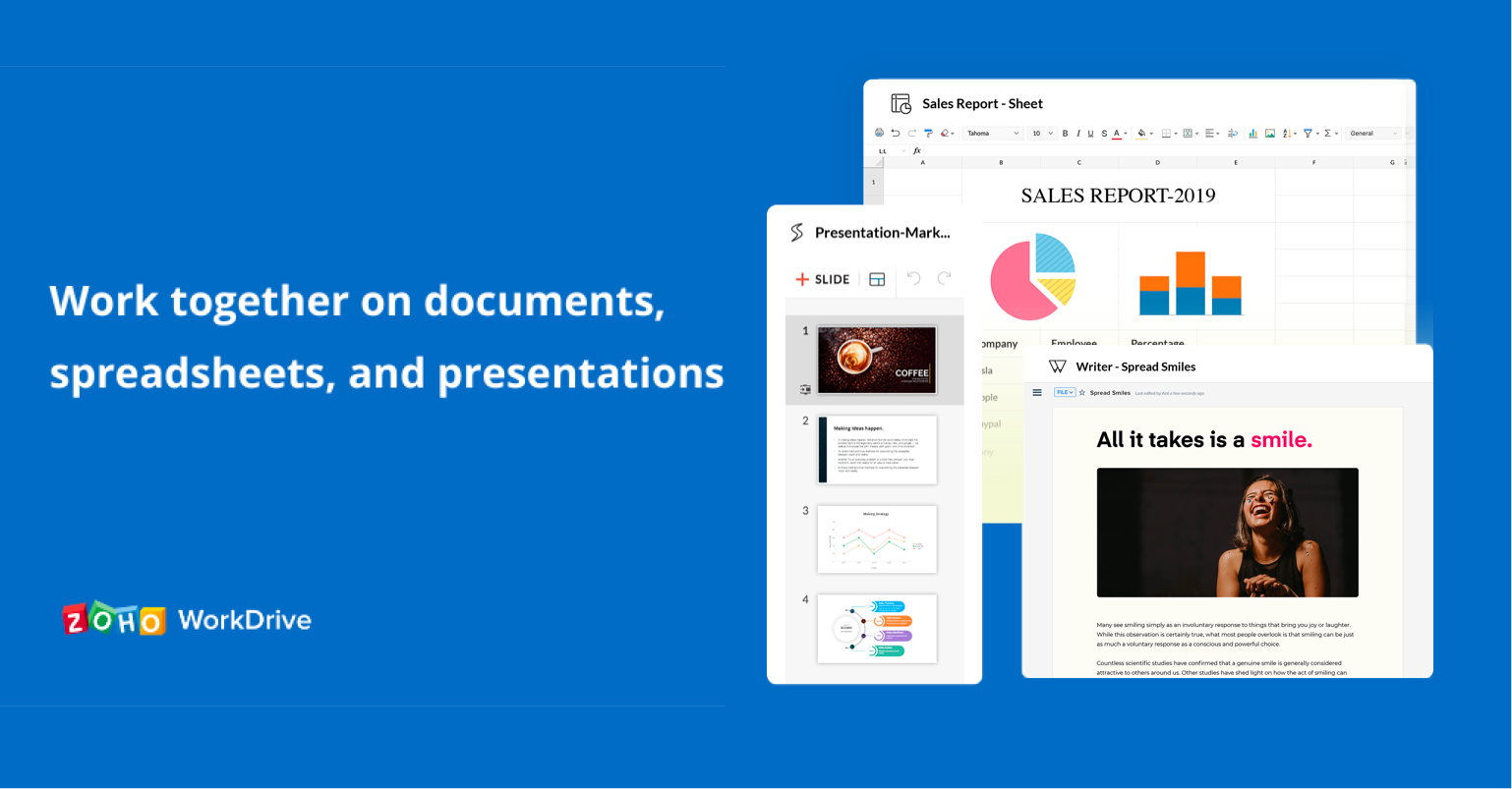Select the Format Painter tool in Sheet toolbar
Viewport: 1512px width, 789px height.
(929, 133)
